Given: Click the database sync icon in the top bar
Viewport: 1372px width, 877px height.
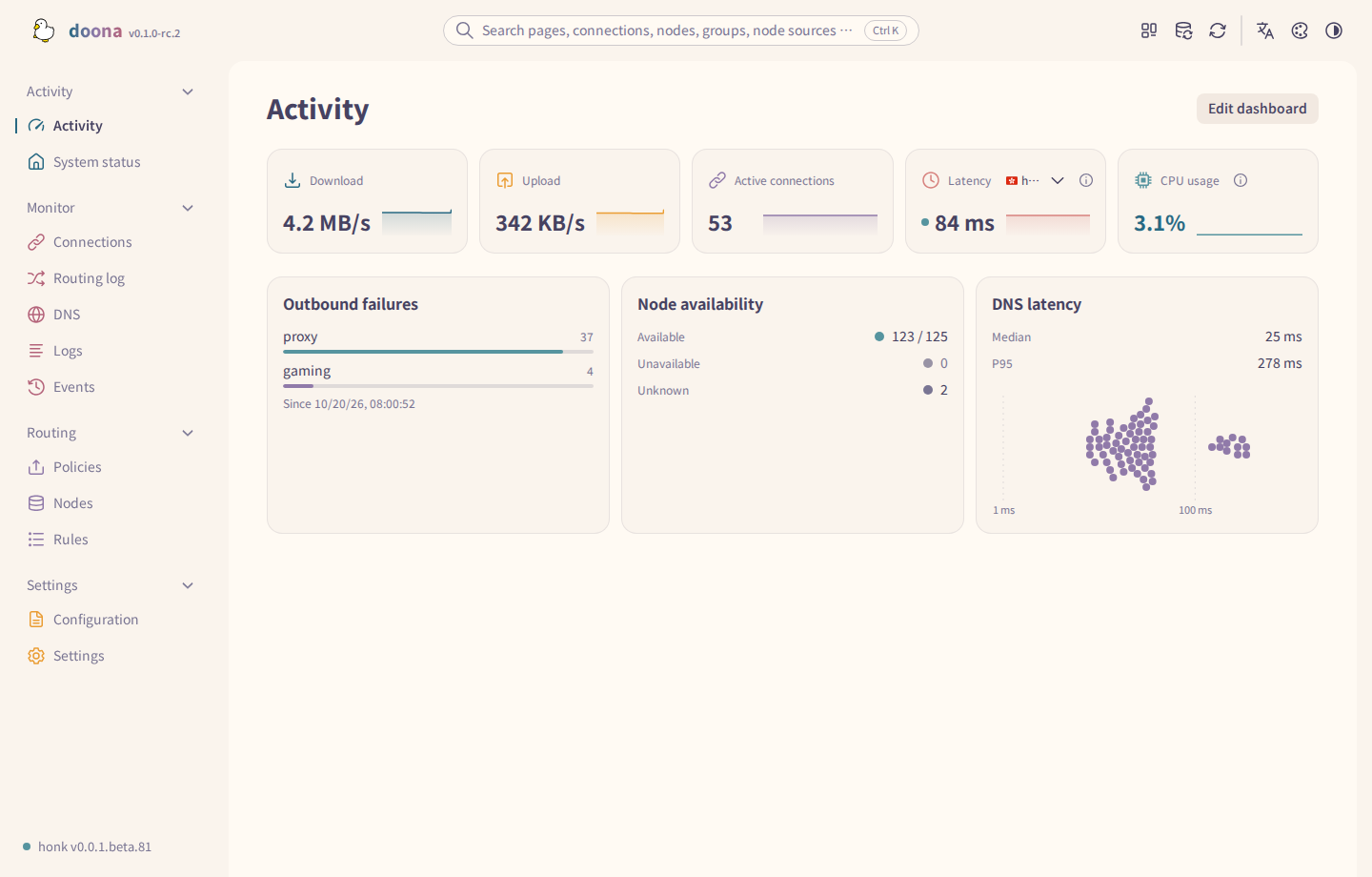Looking at the screenshot, I should [1183, 31].
